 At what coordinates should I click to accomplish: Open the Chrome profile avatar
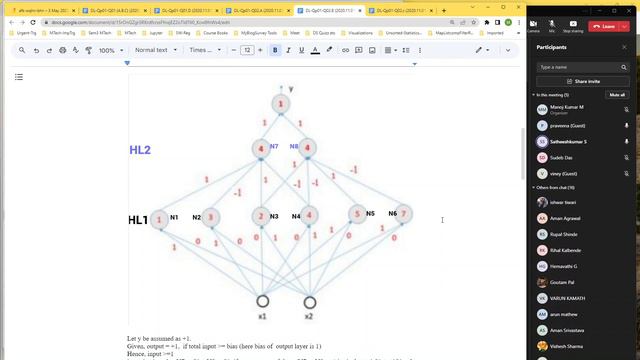pos(508,22)
